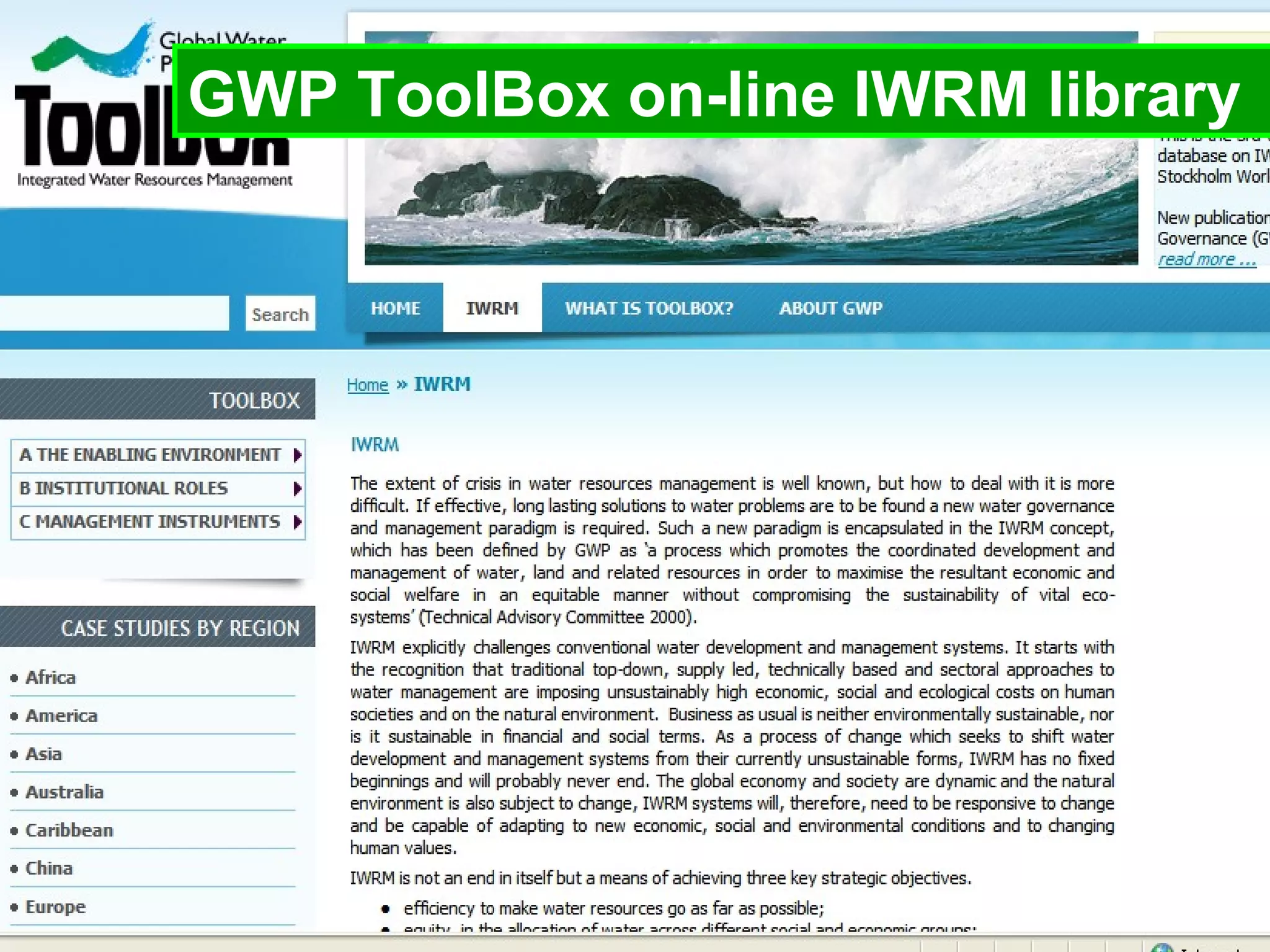Open 'C MANAGEMENT INSTRUMENTS' menu item
This screenshot has height=952, width=1270.
coord(158,522)
